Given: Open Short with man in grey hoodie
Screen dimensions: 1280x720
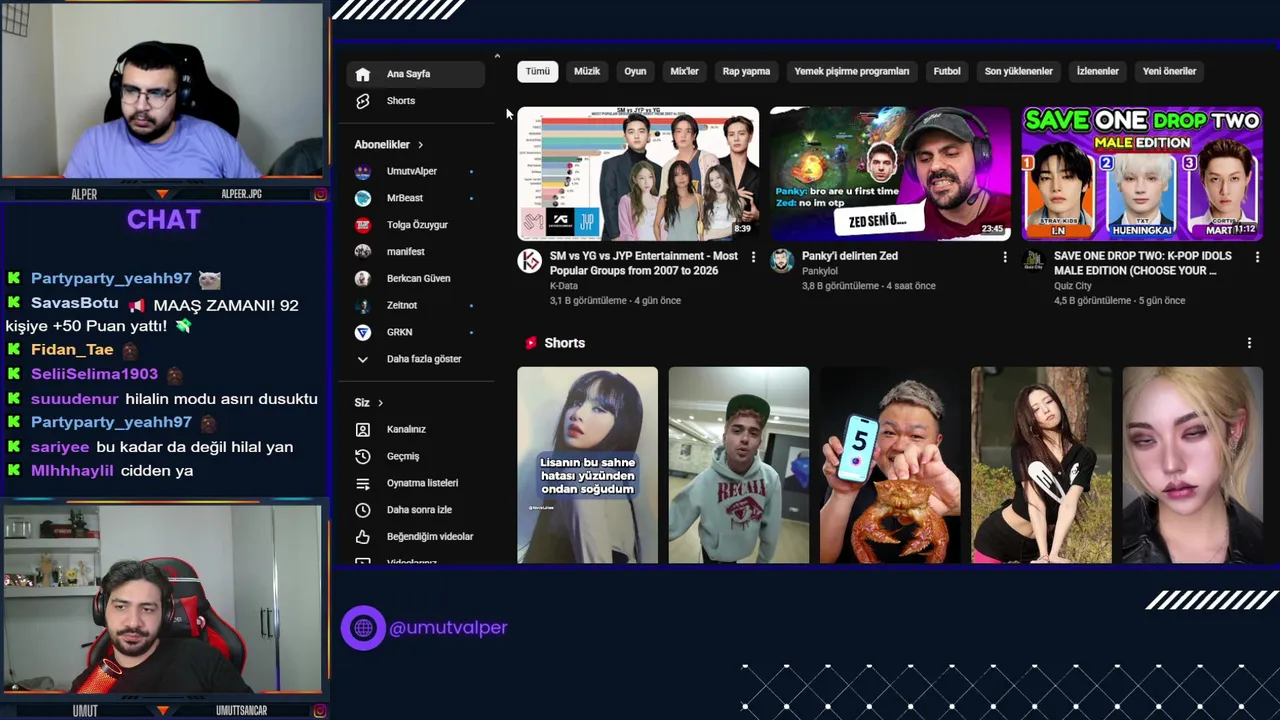Looking at the screenshot, I should point(739,465).
